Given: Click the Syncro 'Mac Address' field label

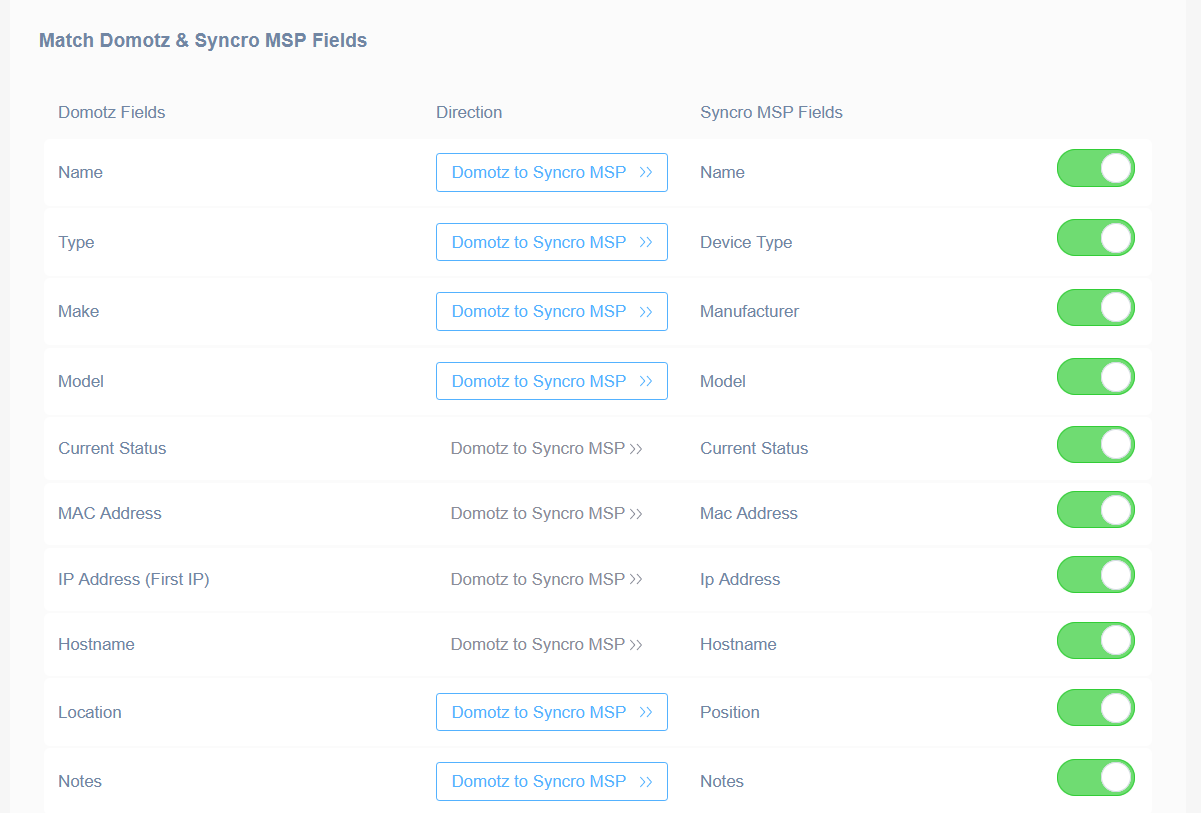Looking at the screenshot, I should coord(749,513).
